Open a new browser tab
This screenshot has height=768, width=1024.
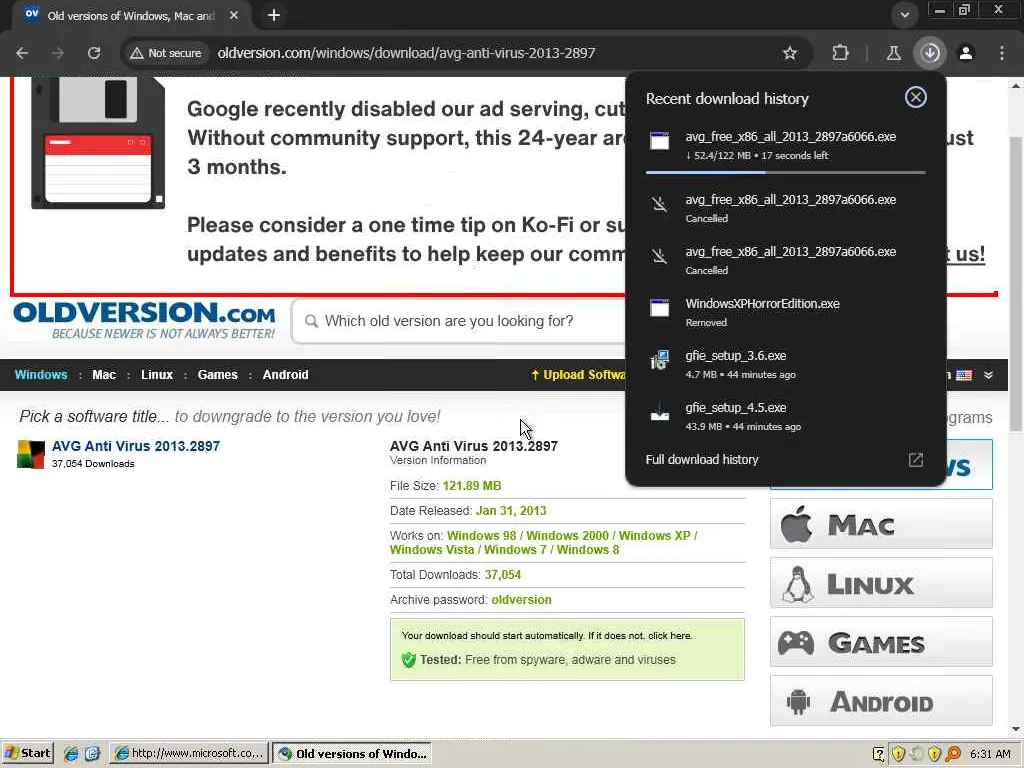coord(274,15)
